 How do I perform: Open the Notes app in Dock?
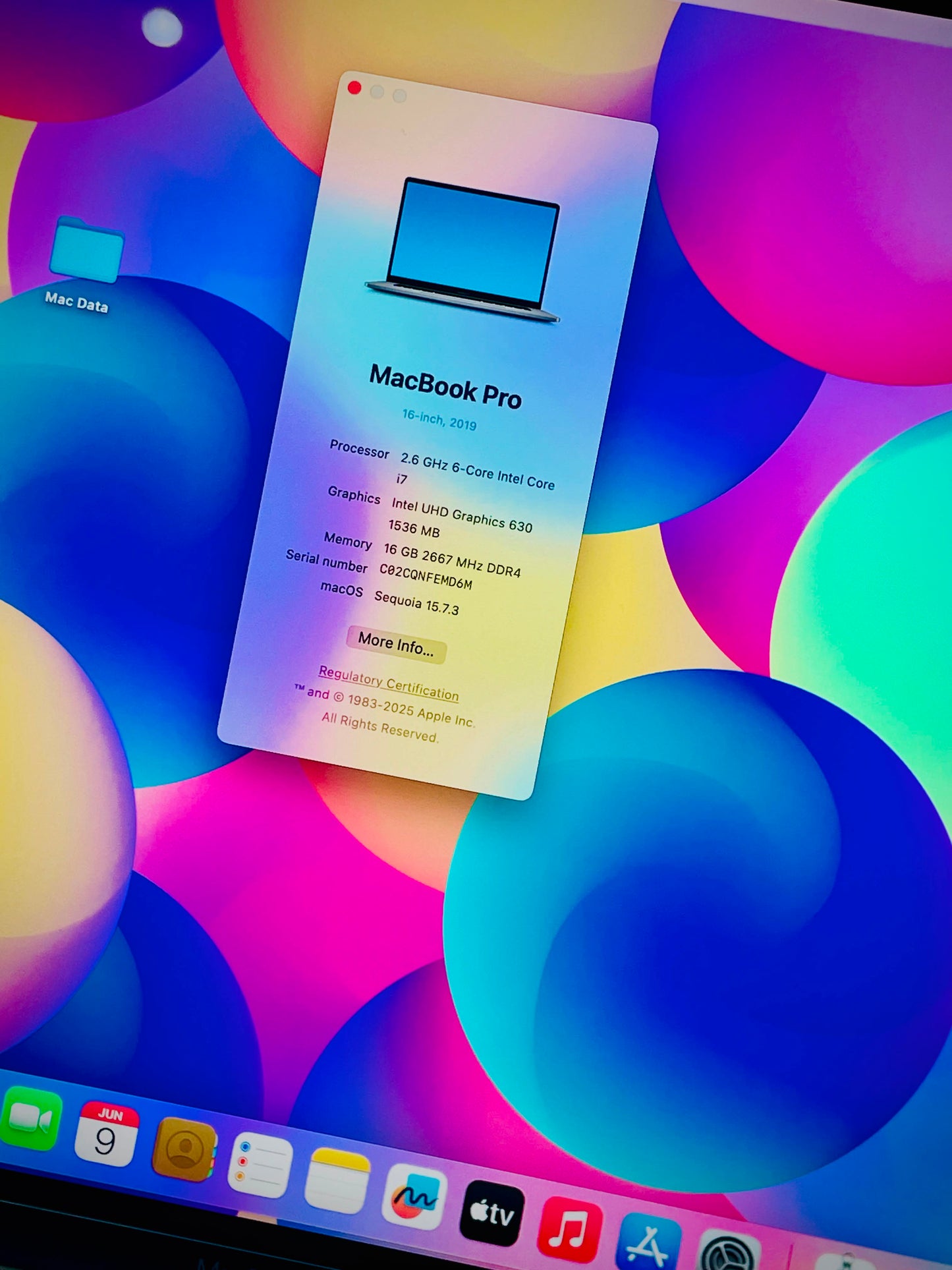click(337, 1180)
